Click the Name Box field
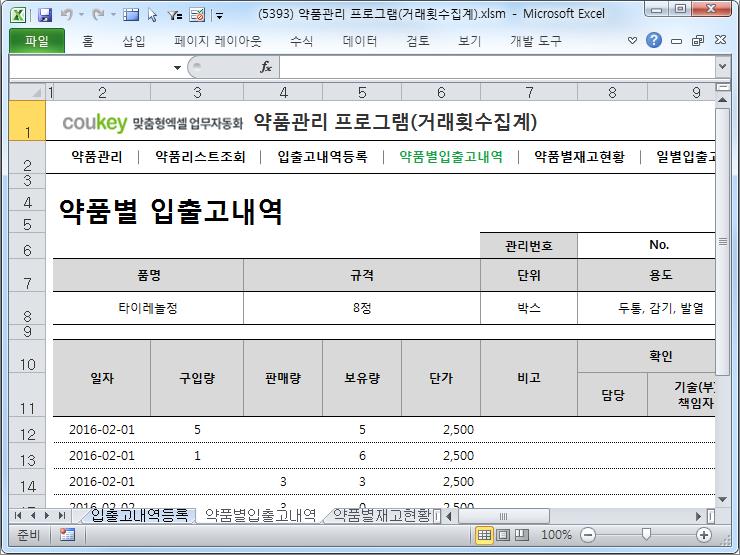Screen dimensions: 740x555 pos(90,67)
